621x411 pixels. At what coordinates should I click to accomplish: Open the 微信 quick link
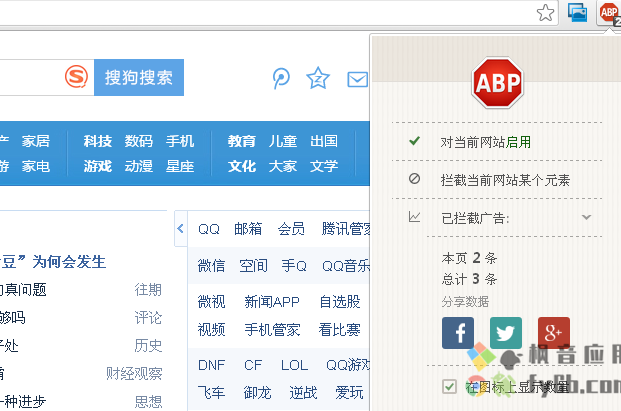coord(211,266)
